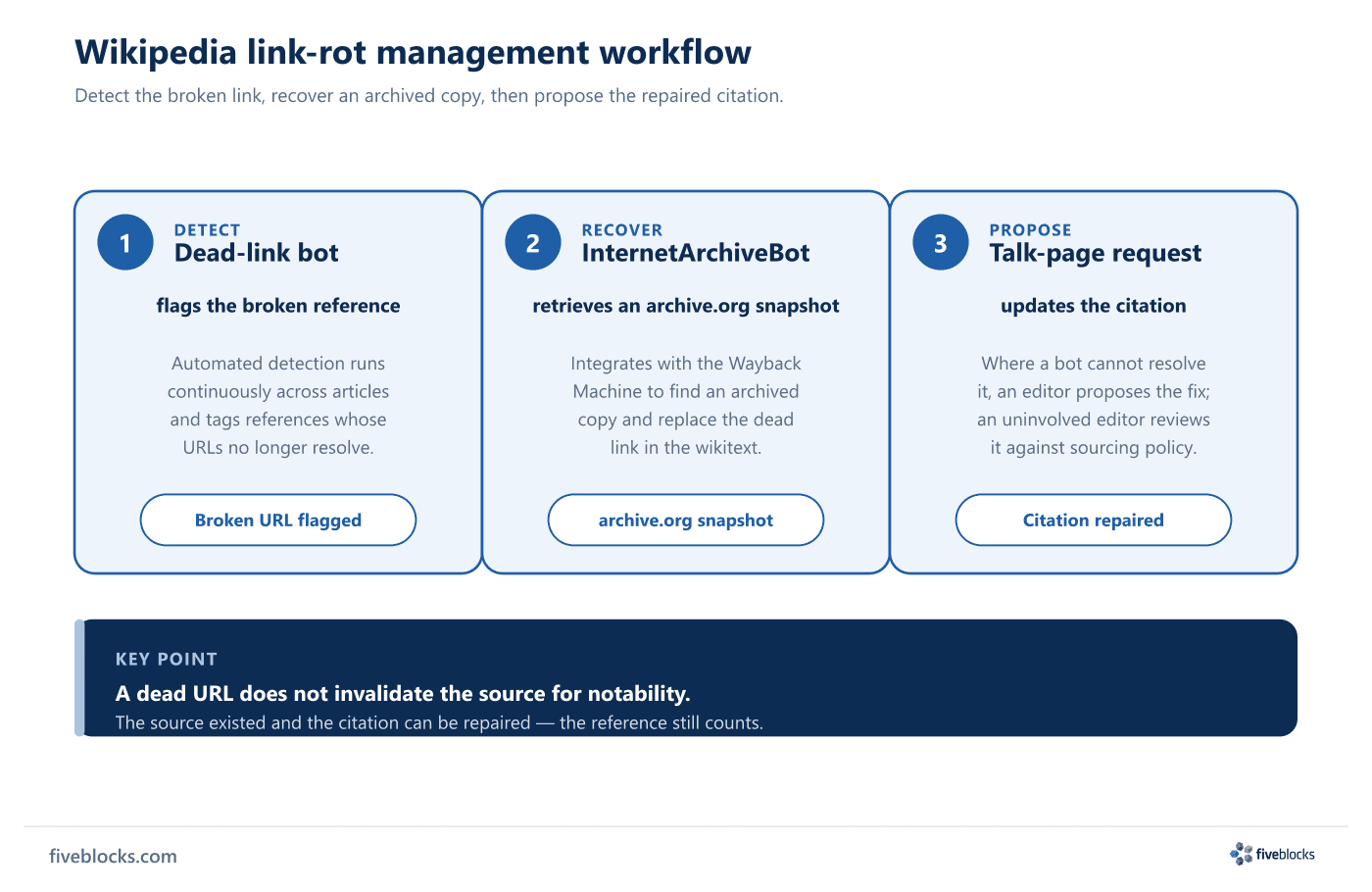This screenshot has width=1372, height=892.
Task: Click the KEY POINT label
Action: pyautogui.click(x=167, y=660)
